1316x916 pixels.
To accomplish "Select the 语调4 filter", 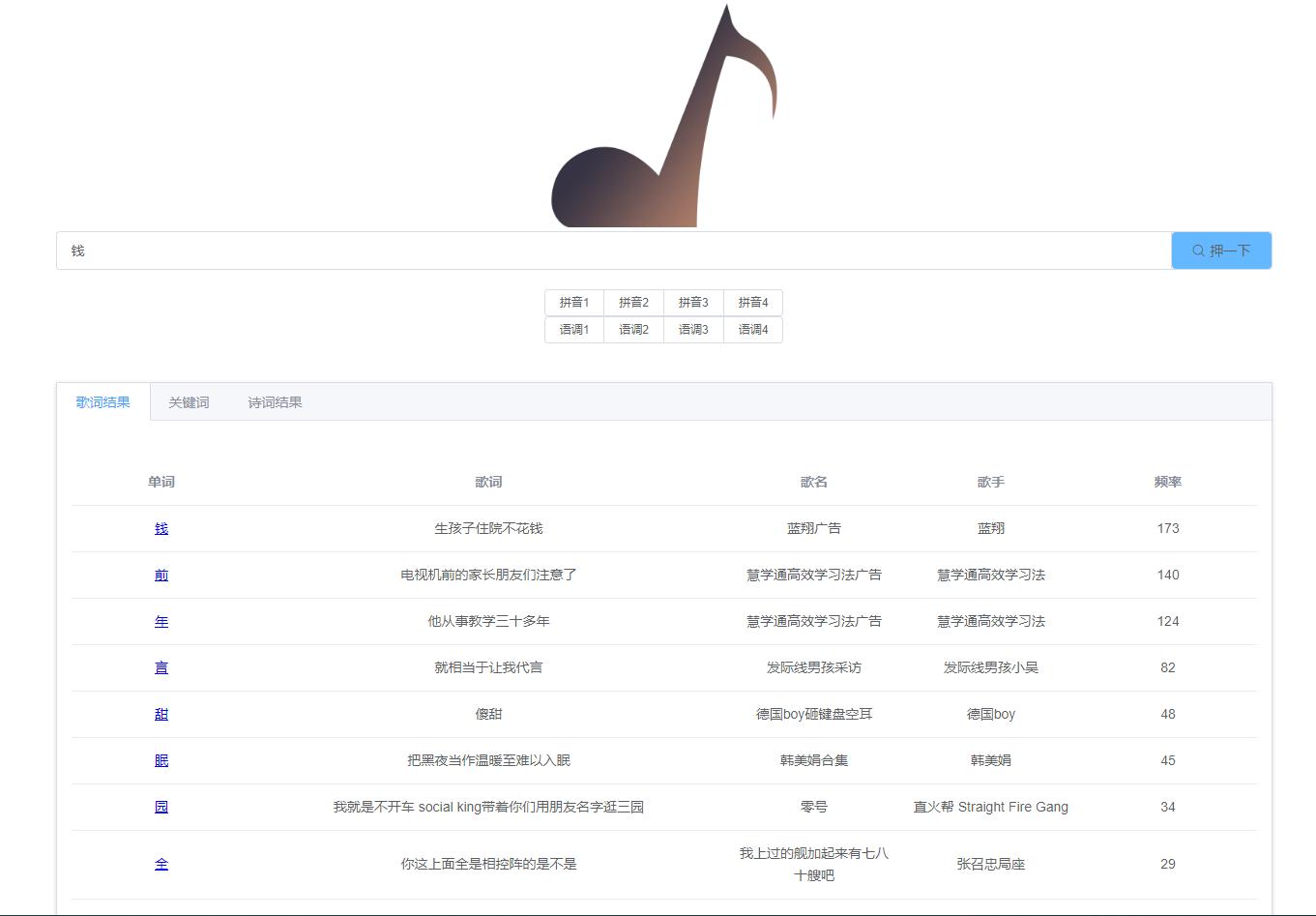I will pos(753,330).
